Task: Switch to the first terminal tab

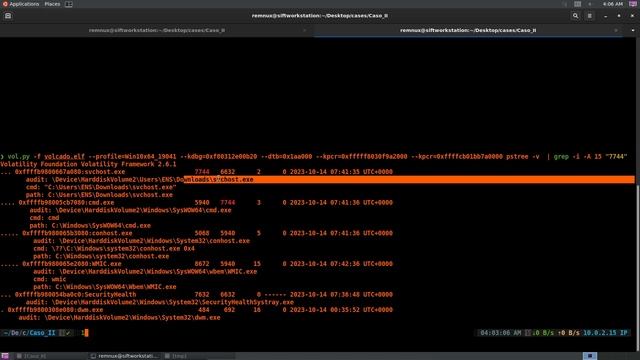Action: (157, 30)
